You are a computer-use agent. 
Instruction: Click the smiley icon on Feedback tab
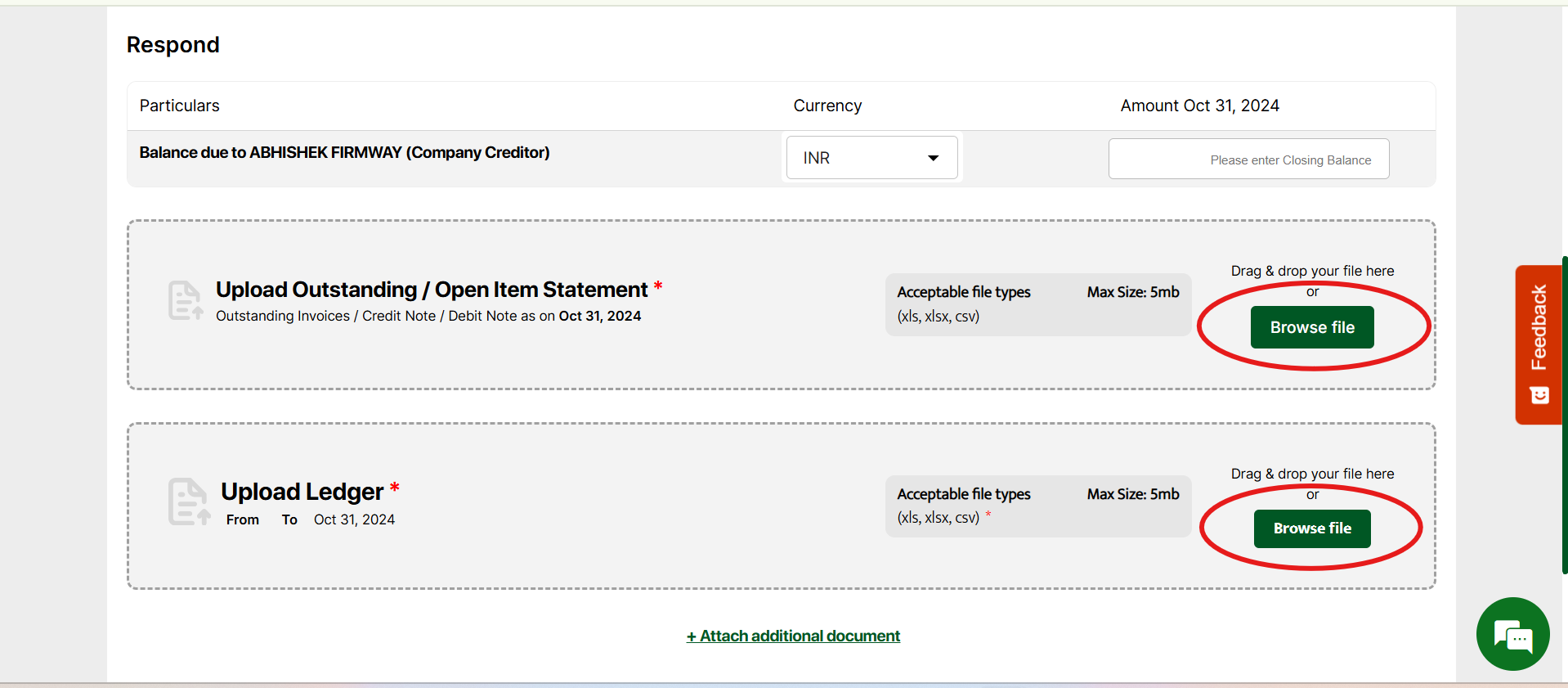(x=1539, y=396)
